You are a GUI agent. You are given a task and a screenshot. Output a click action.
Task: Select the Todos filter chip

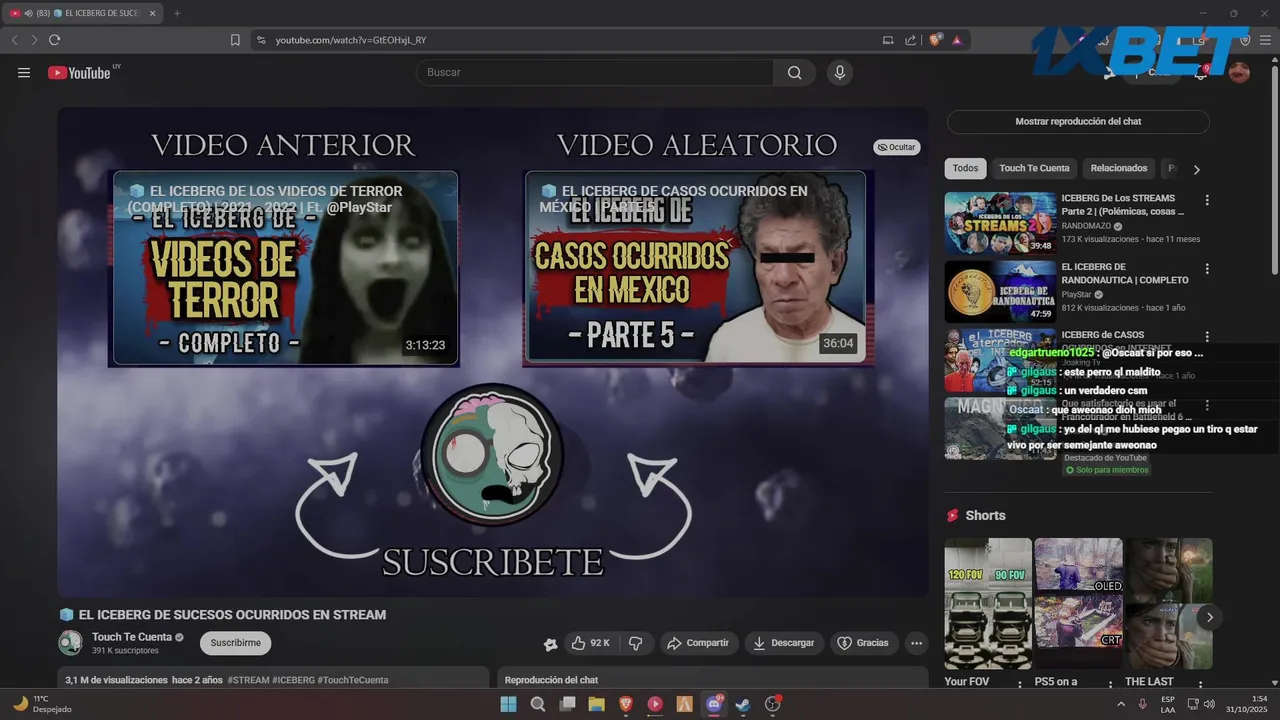coord(965,168)
